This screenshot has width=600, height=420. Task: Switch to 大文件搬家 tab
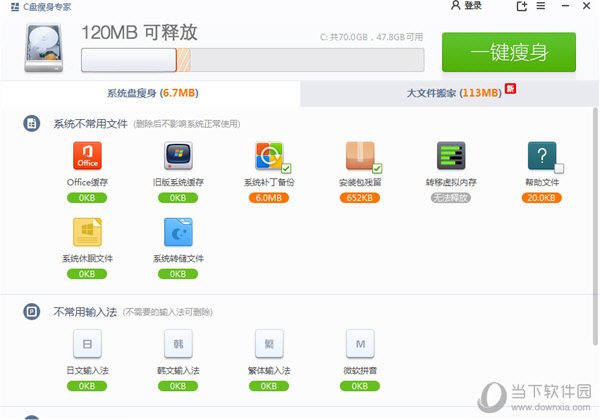point(450,93)
